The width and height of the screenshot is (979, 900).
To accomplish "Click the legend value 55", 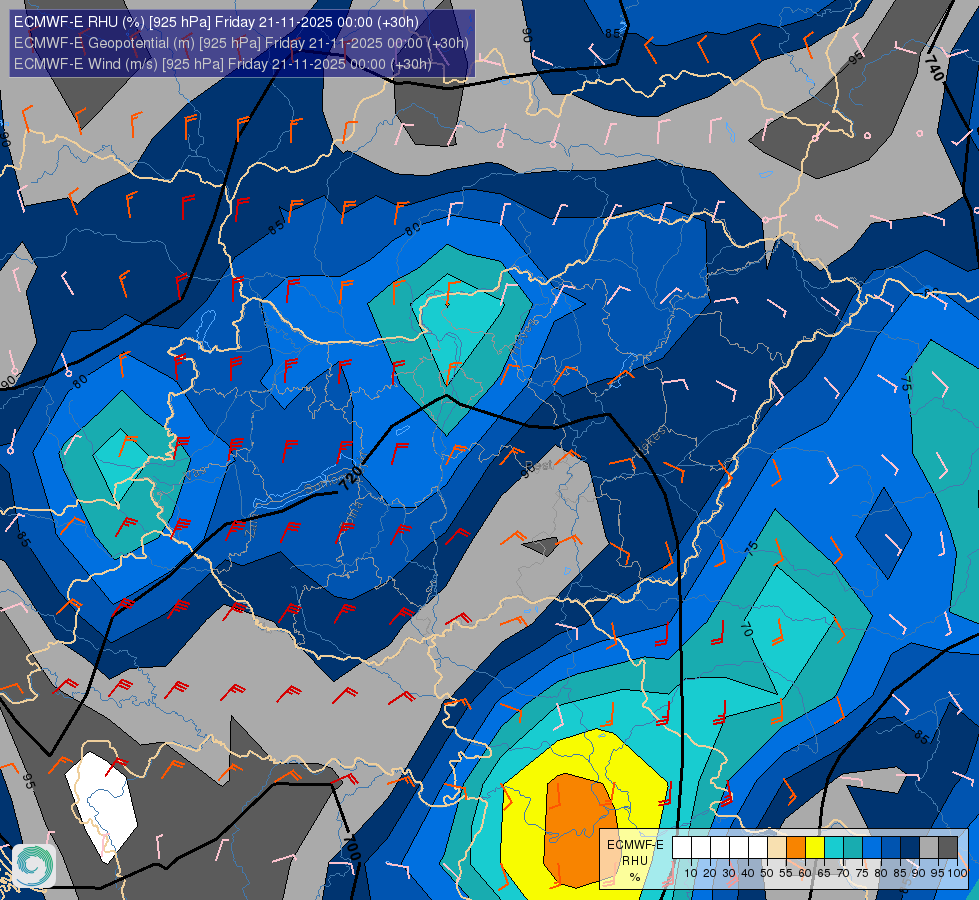I will [786, 873].
